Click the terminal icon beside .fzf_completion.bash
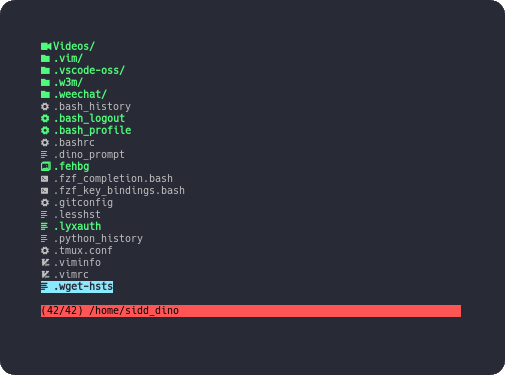The height and width of the screenshot is (375, 505). tap(44, 179)
